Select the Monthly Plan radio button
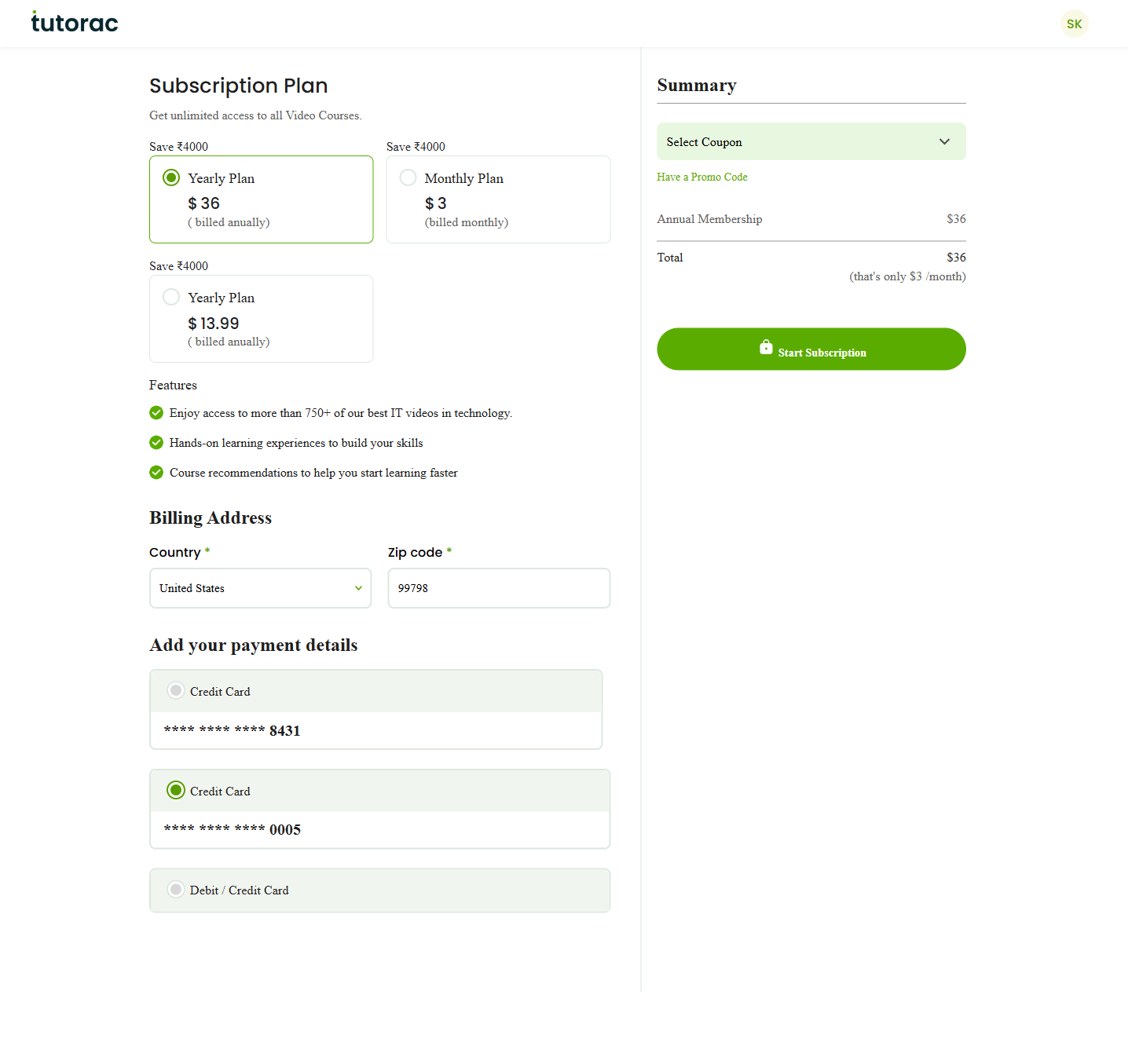The height and width of the screenshot is (1064, 1128). point(408,177)
